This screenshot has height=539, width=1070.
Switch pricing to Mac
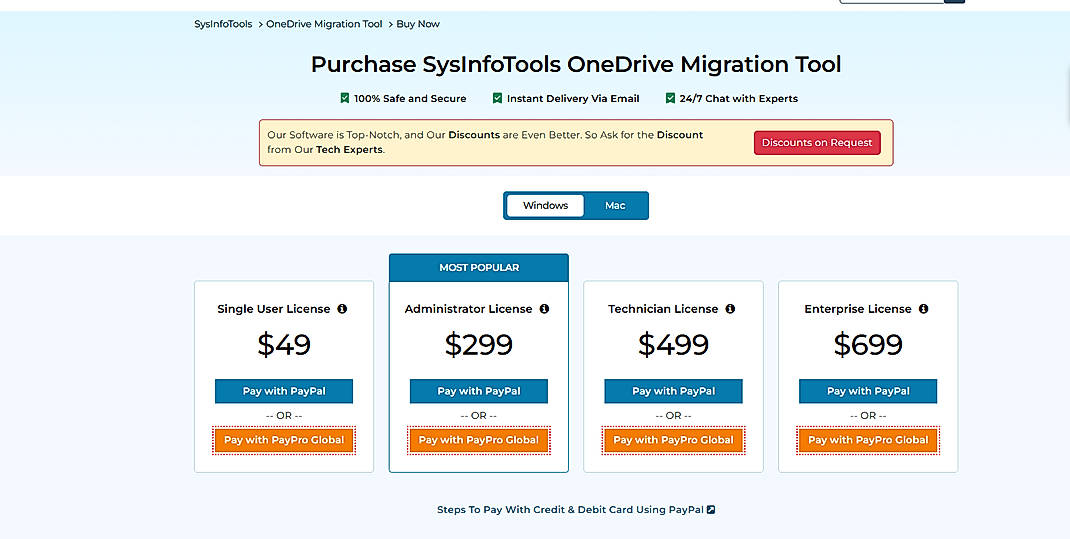click(x=615, y=205)
